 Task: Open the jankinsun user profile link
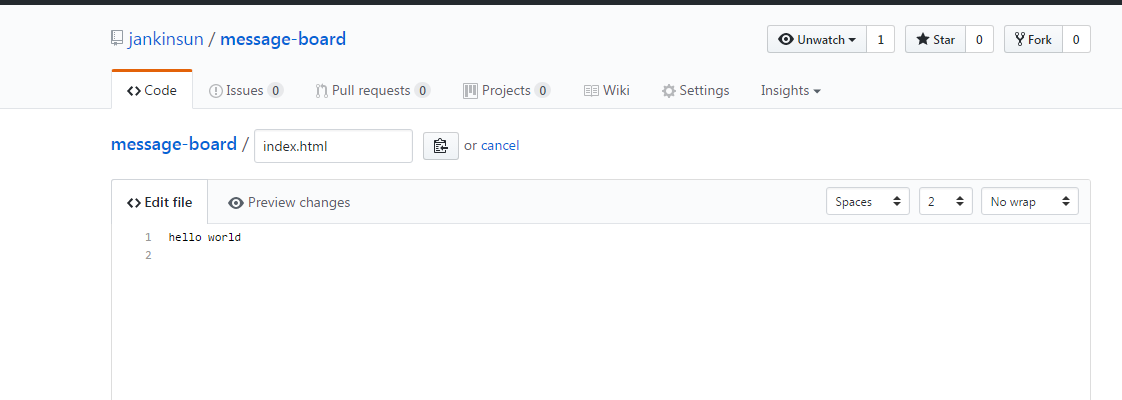point(166,40)
